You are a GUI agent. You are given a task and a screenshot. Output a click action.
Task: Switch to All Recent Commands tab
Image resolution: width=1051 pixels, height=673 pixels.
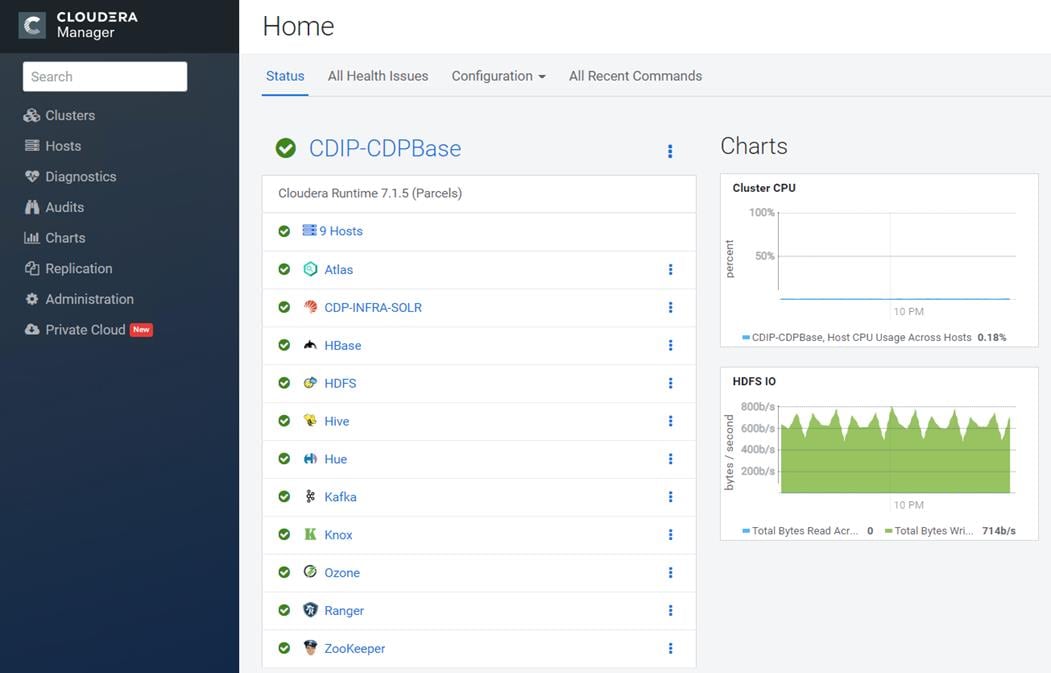click(635, 76)
